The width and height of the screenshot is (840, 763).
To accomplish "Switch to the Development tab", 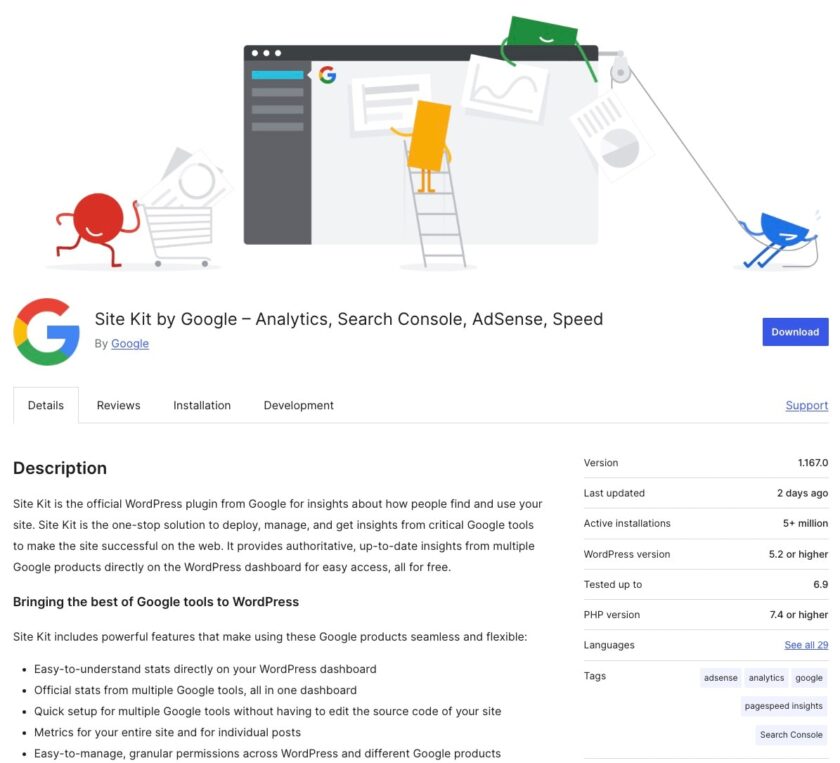I will (x=298, y=405).
